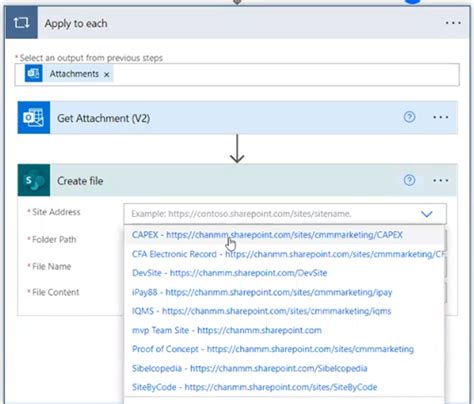Select the CFA Electronic Record site option

point(284,254)
